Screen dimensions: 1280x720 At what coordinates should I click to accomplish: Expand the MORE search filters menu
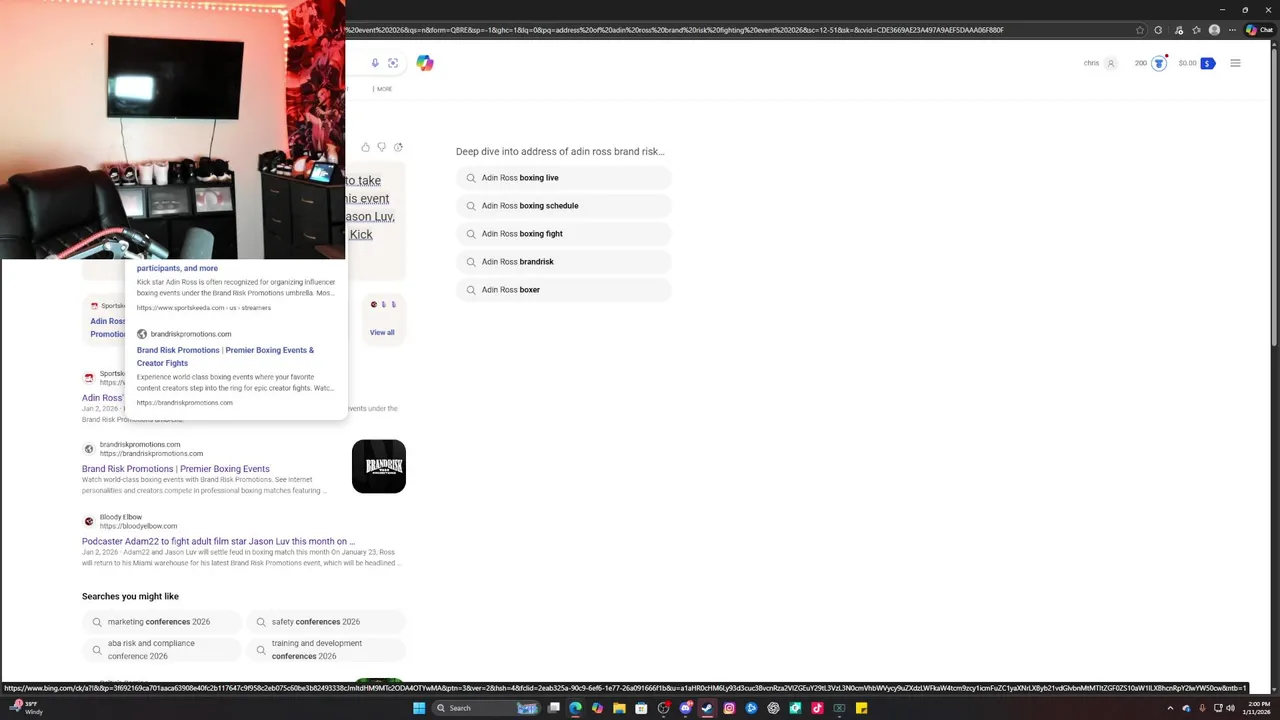(x=384, y=89)
